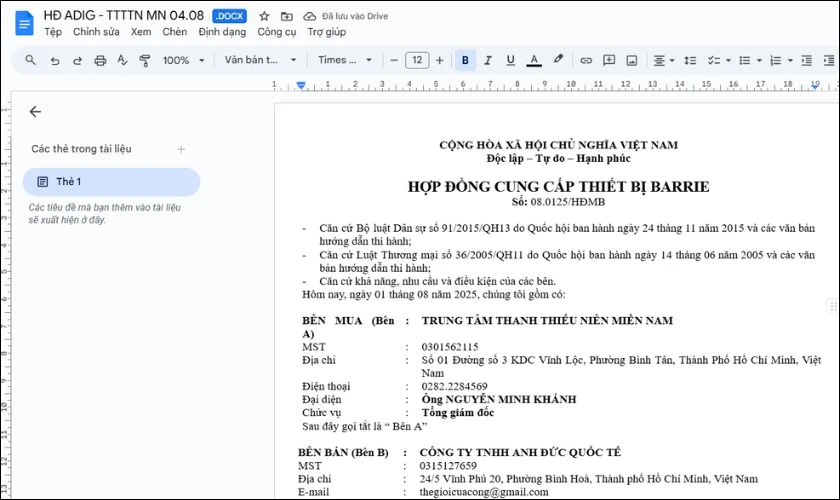Screen dimensions: 840x500
Task: Toggle bold formatting
Action: coord(465,60)
